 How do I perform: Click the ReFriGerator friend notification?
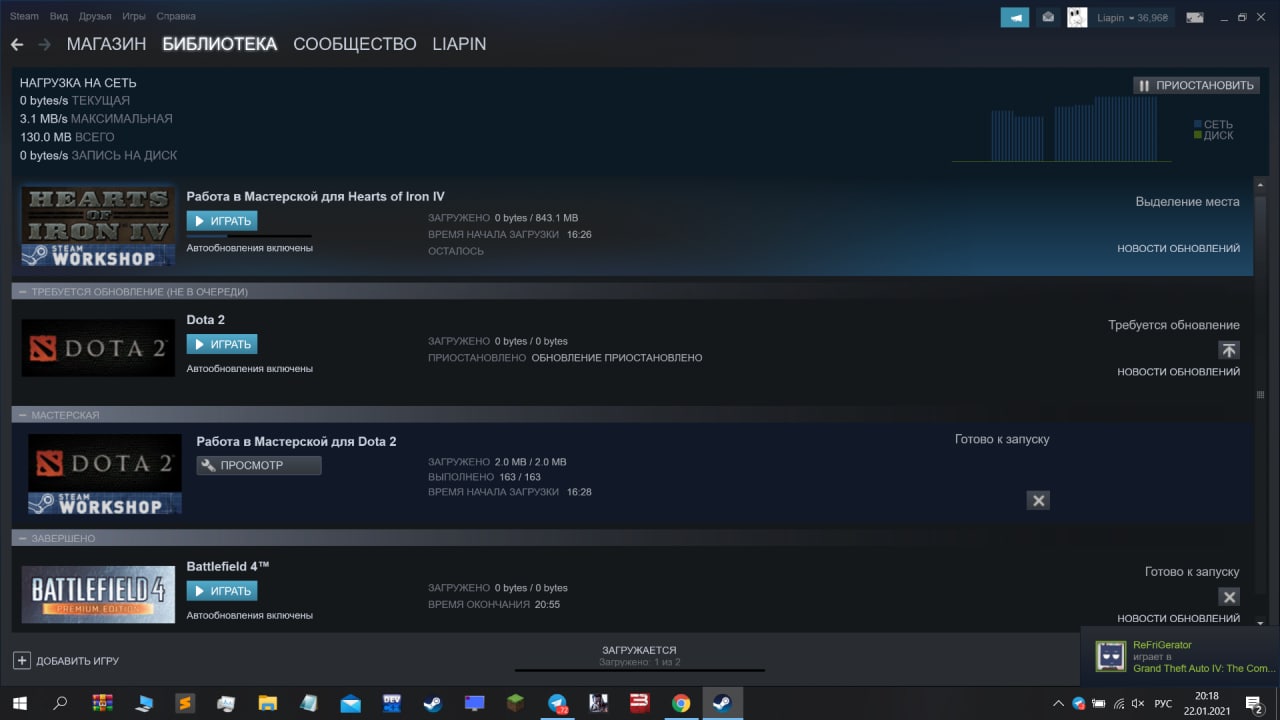coord(1180,657)
